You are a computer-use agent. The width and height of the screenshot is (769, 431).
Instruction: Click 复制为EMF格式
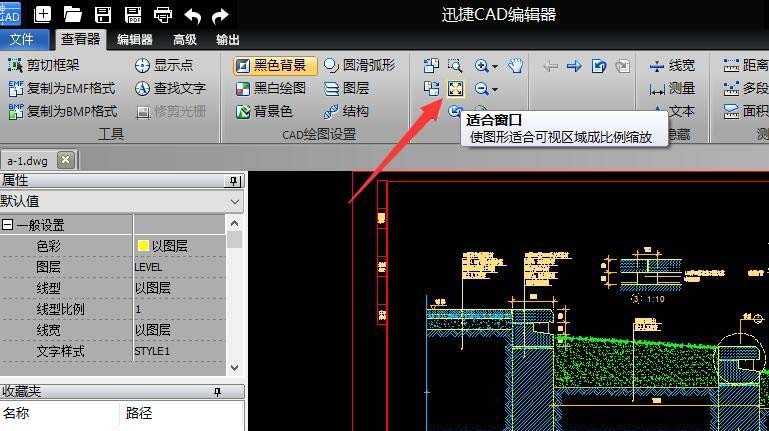tap(61, 88)
